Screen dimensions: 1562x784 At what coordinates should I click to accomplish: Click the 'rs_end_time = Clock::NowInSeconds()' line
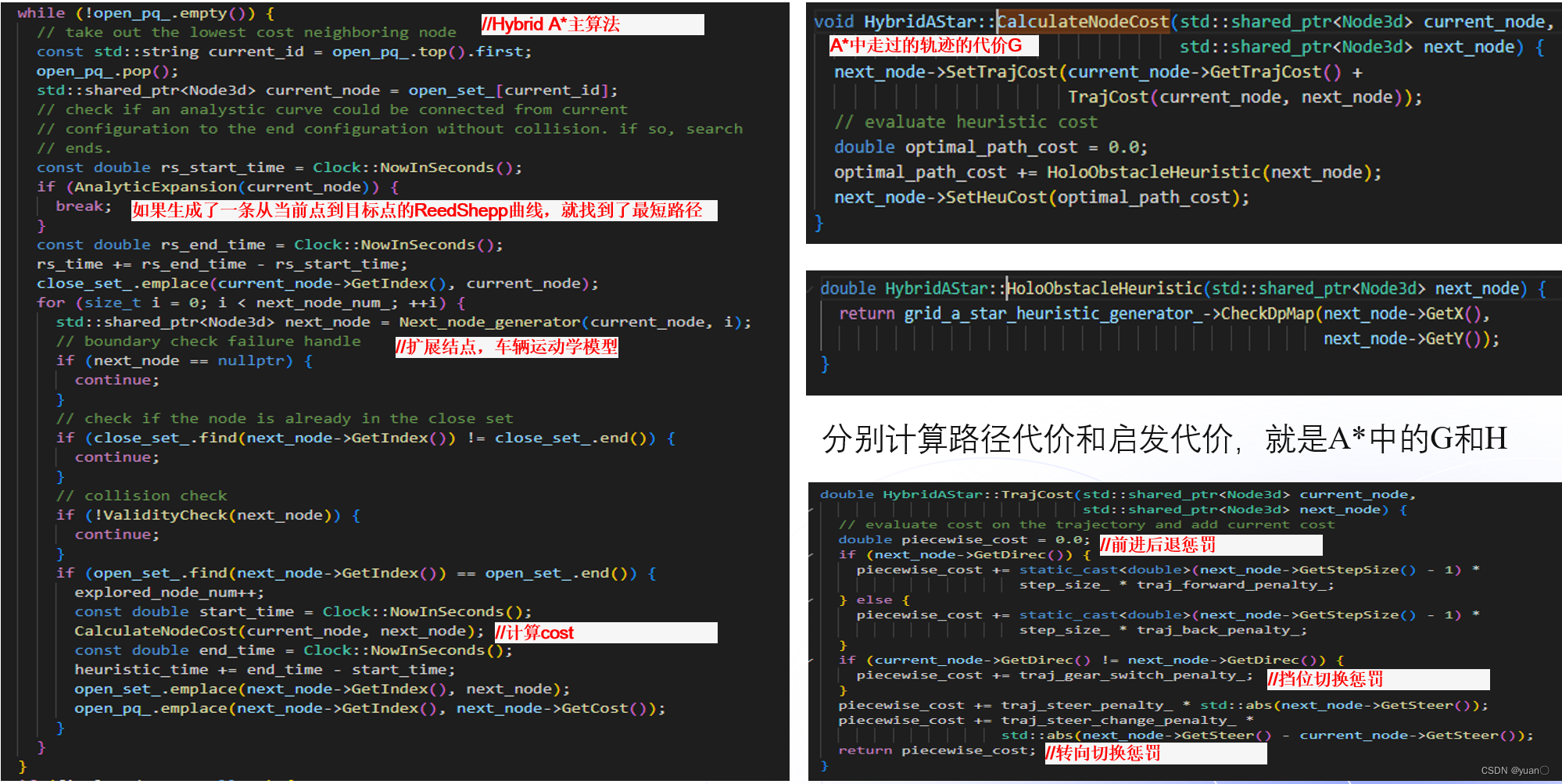pos(270,245)
